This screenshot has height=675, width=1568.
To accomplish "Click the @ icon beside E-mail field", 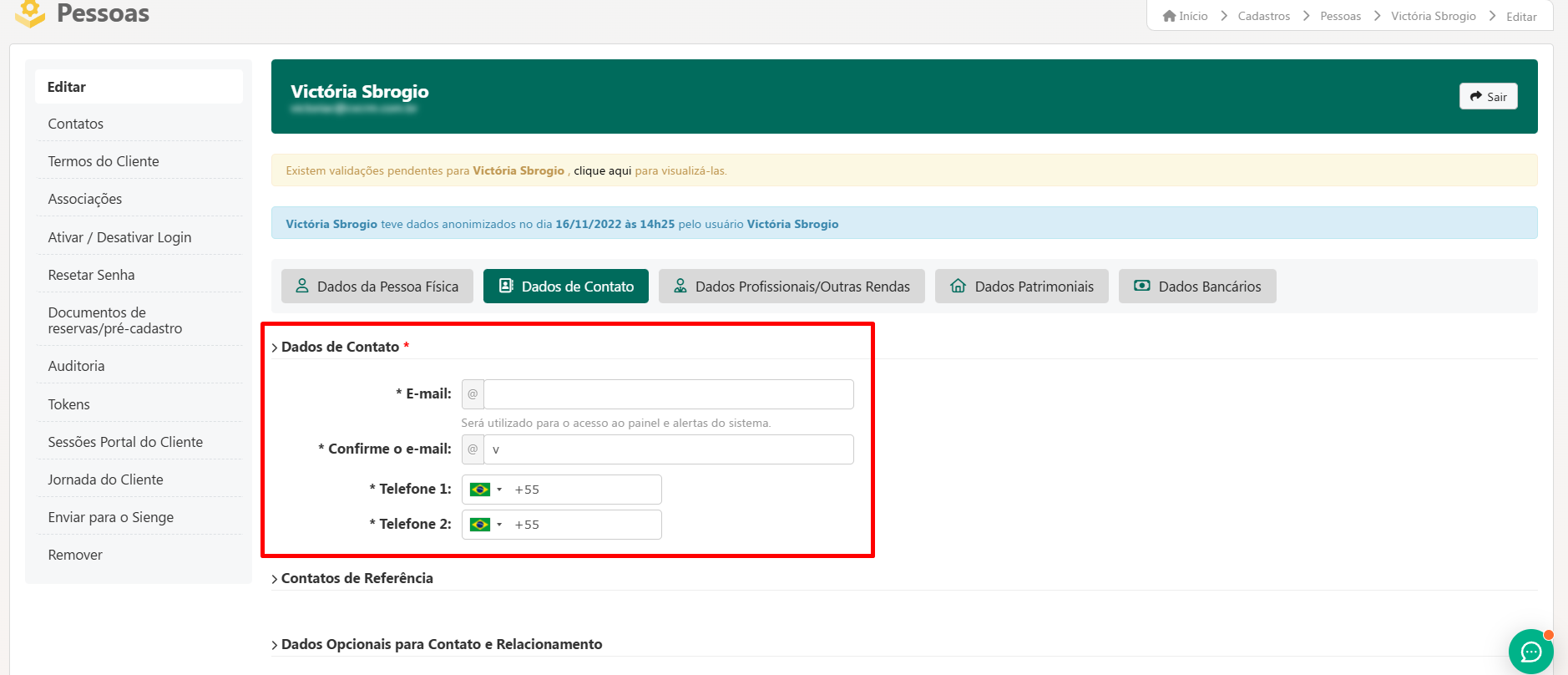I will click(x=473, y=394).
